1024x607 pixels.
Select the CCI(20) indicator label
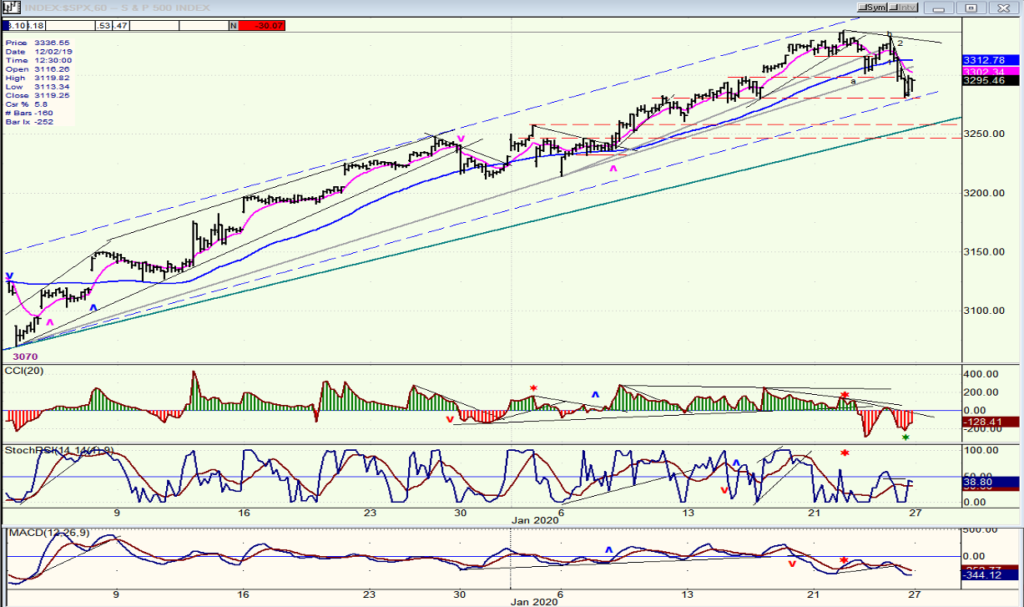[24, 370]
